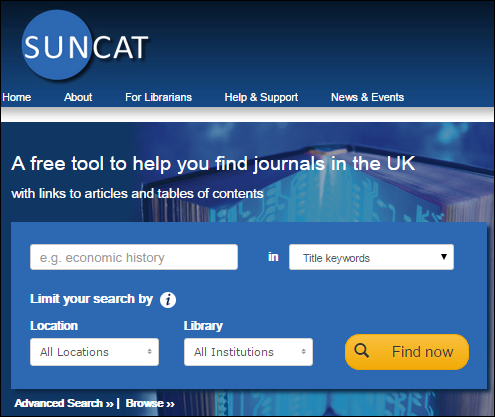This screenshot has height=417, width=495.
Task: Open the Advanced Search link
Action: [64, 403]
